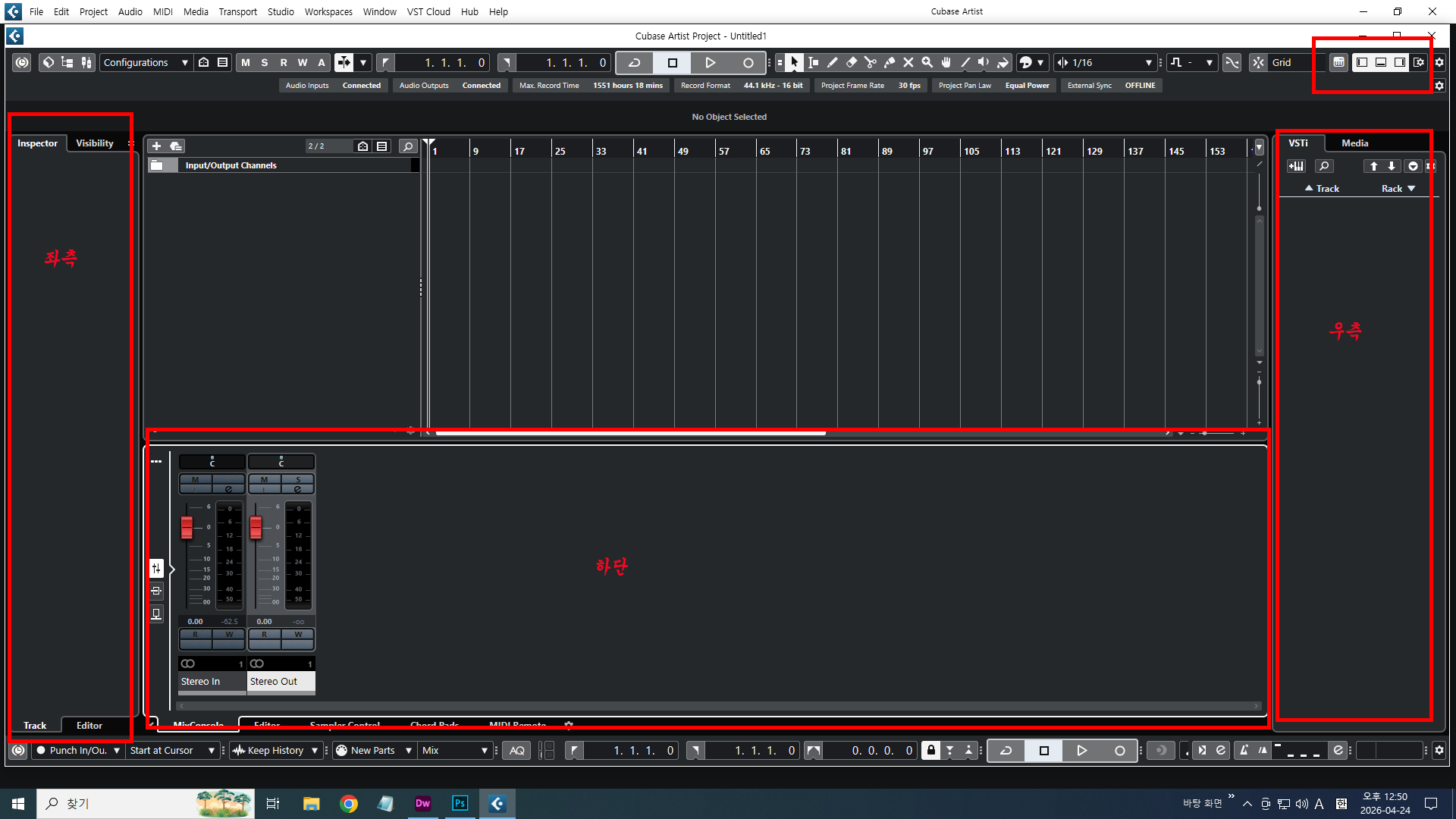1456x819 pixels.
Task: Click the Stop button in top transport
Action: (x=672, y=63)
